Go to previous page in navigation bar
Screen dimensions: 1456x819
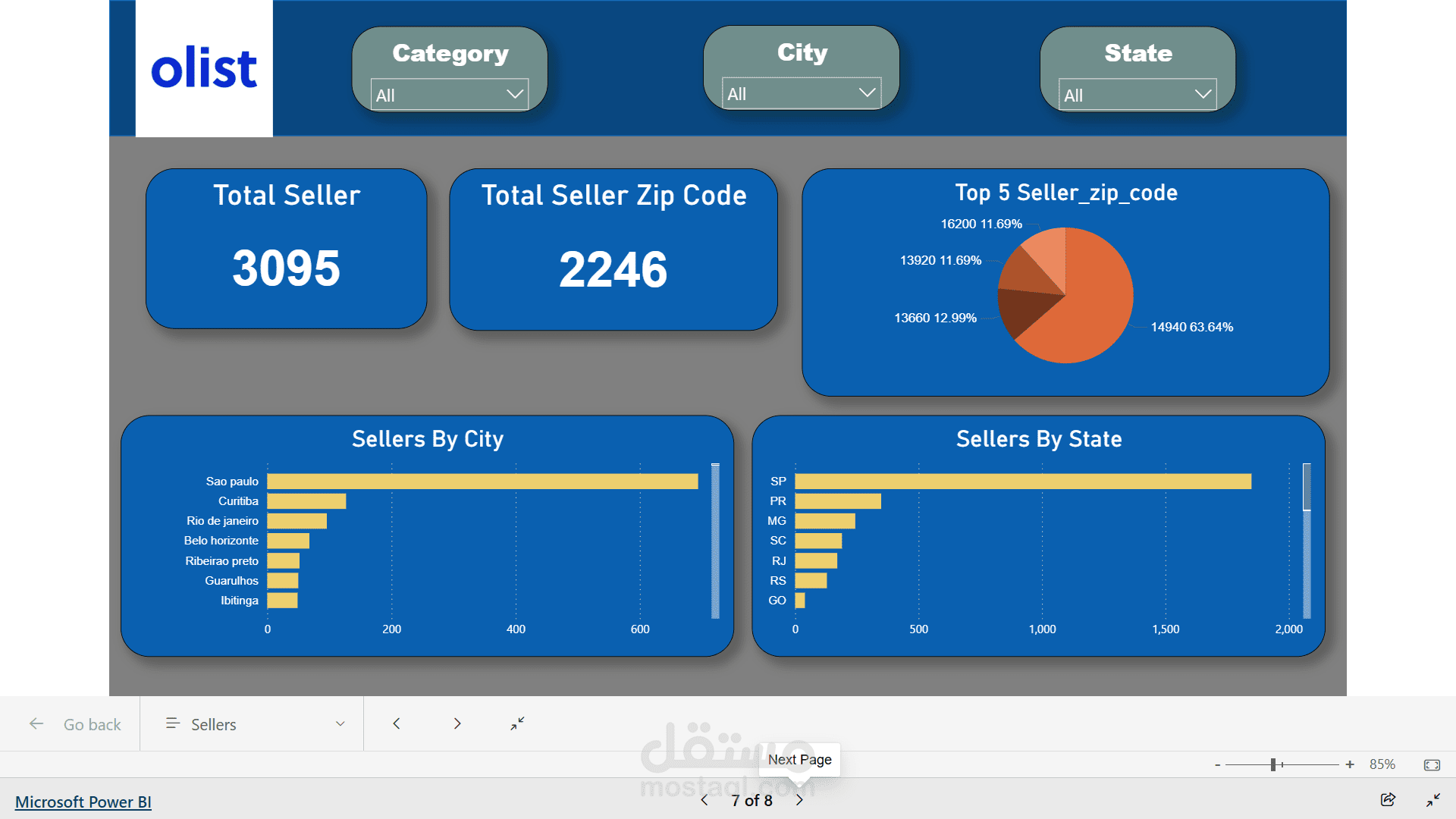click(x=397, y=724)
